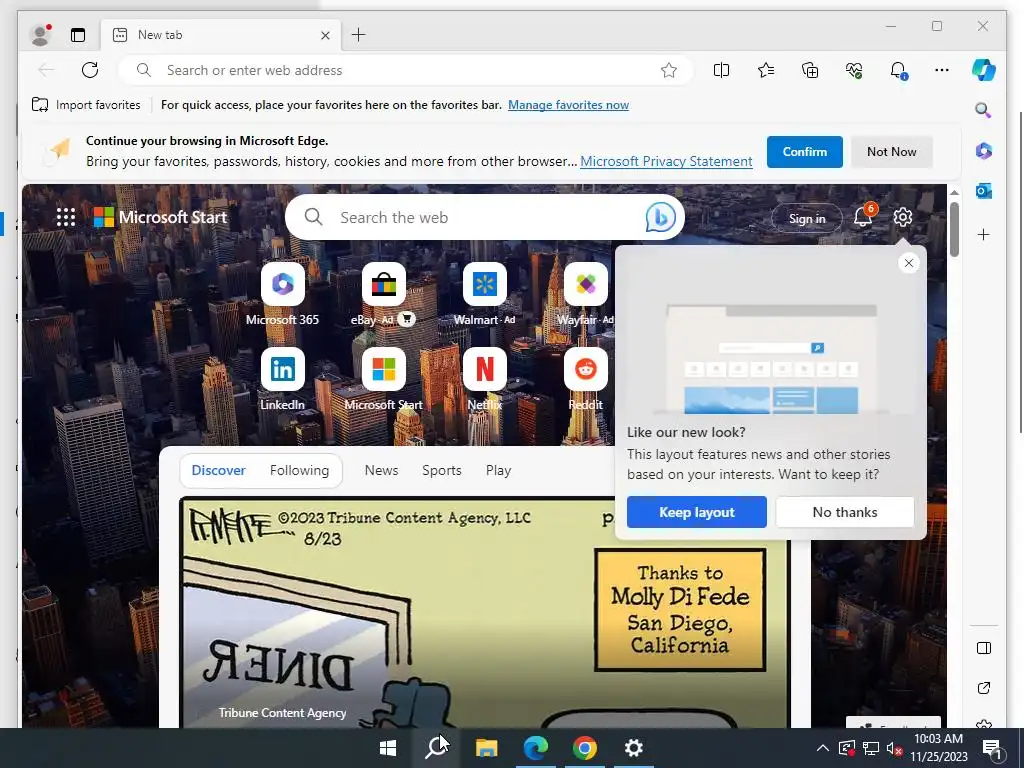1024x768 pixels.
Task: Decline layout with No thanks
Action: click(845, 512)
